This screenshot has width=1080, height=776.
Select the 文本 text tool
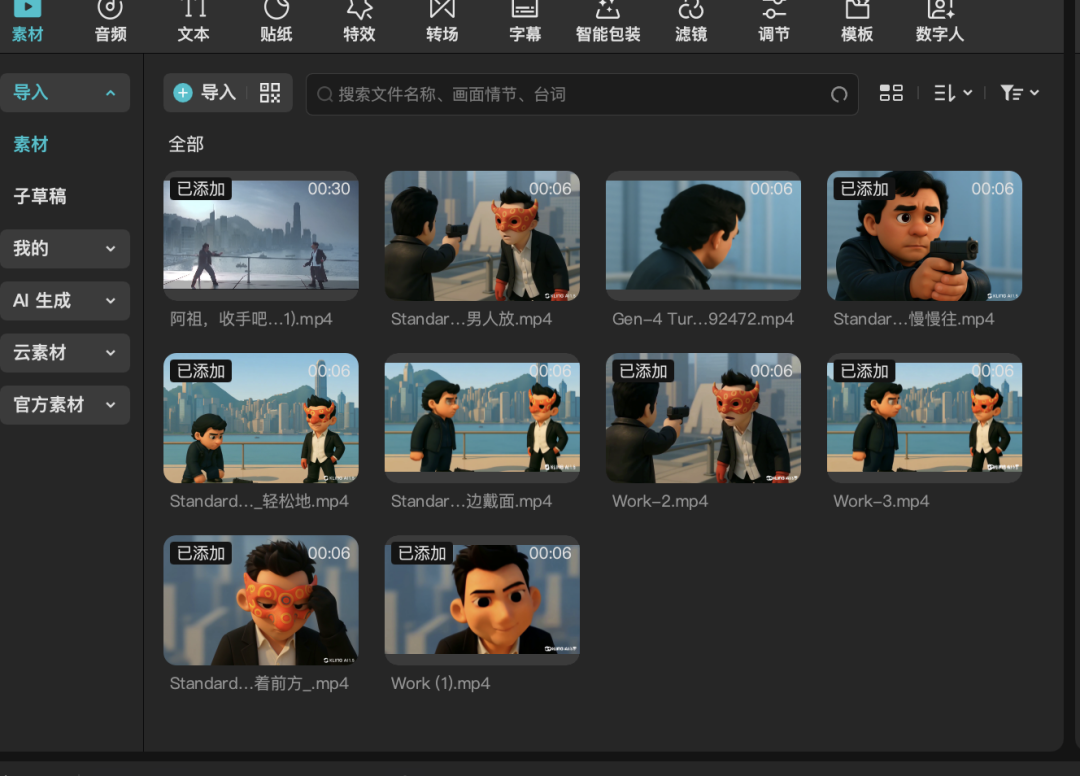click(193, 22)
